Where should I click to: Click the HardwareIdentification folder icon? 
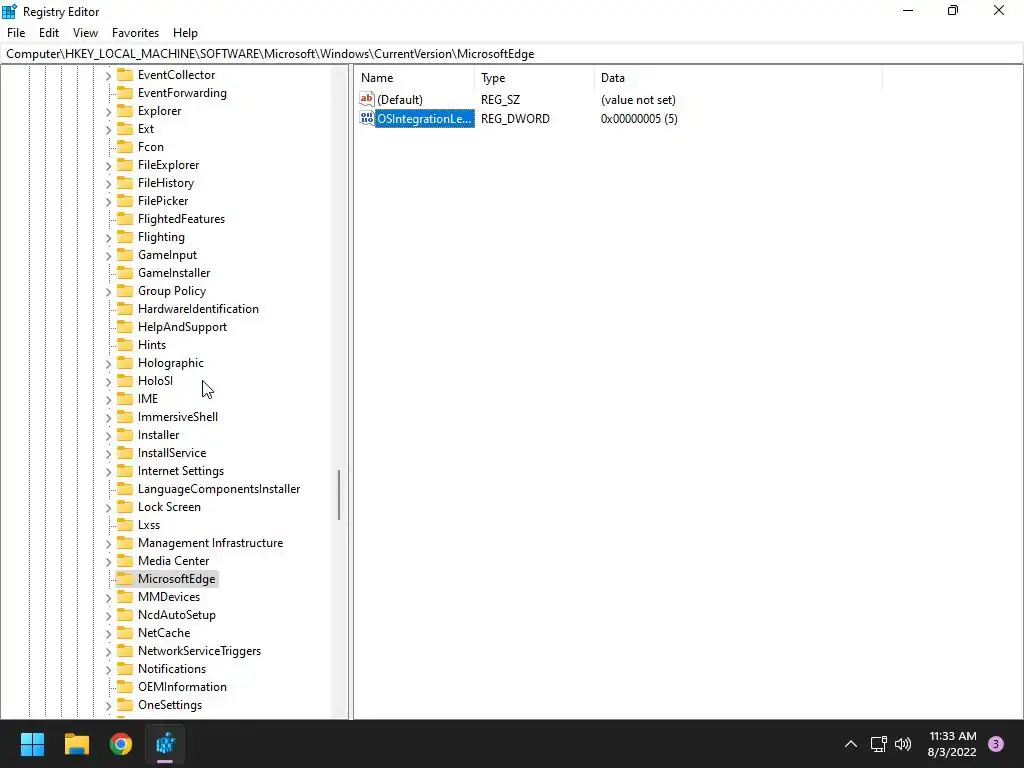125,309
